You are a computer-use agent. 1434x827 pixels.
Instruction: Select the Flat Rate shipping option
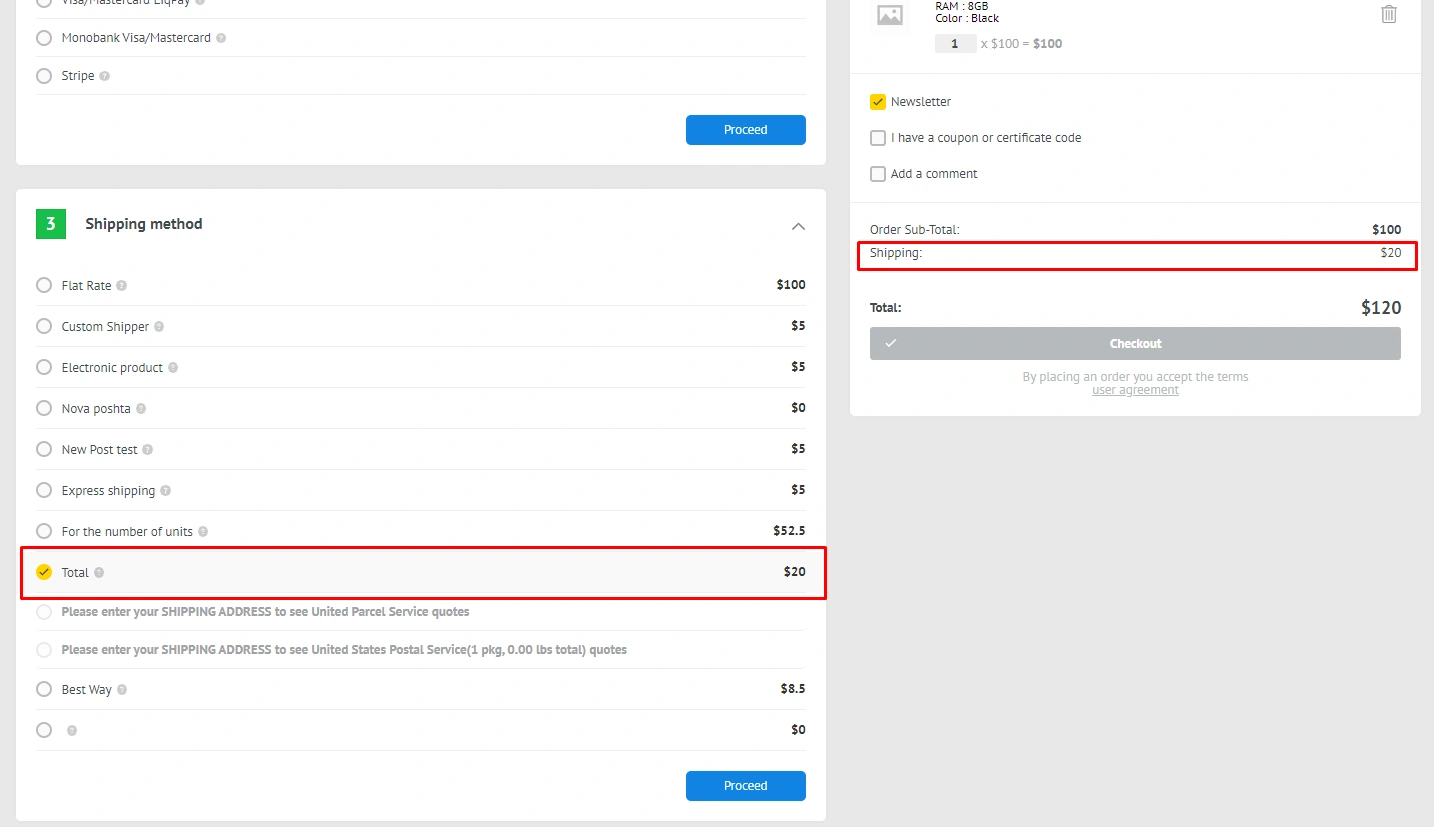[44, 285]
